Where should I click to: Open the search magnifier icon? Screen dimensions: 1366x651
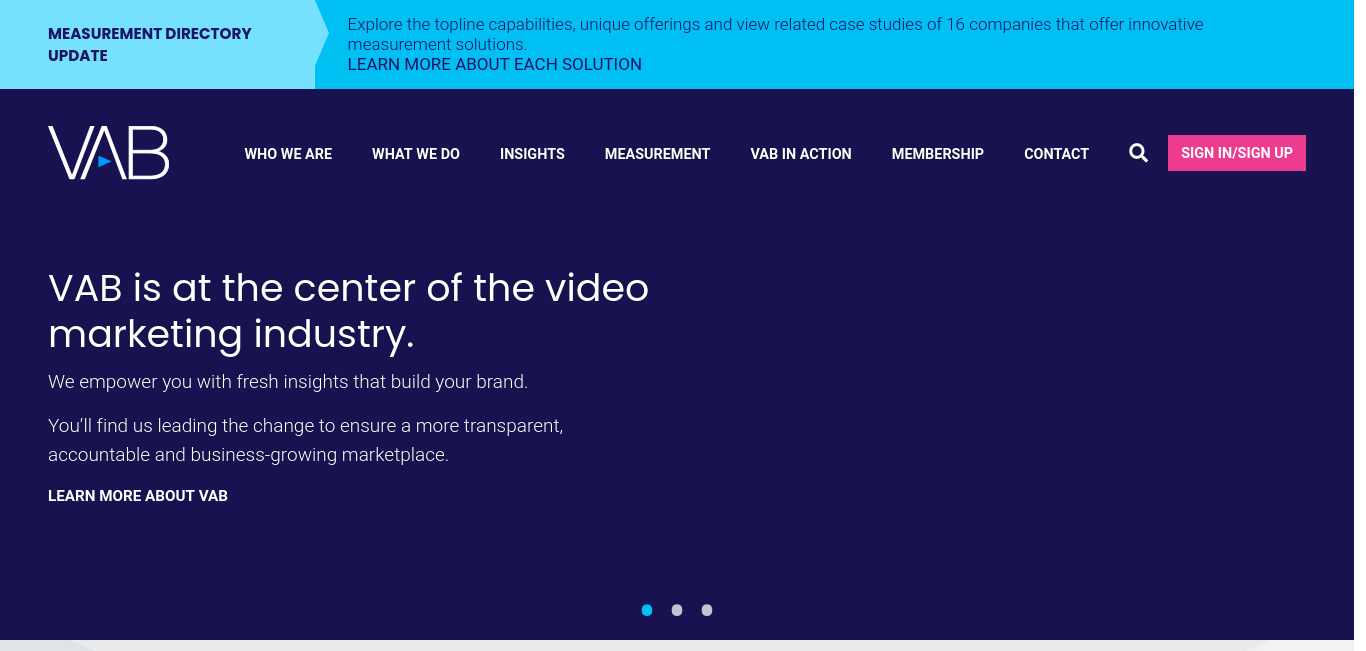1138,153
